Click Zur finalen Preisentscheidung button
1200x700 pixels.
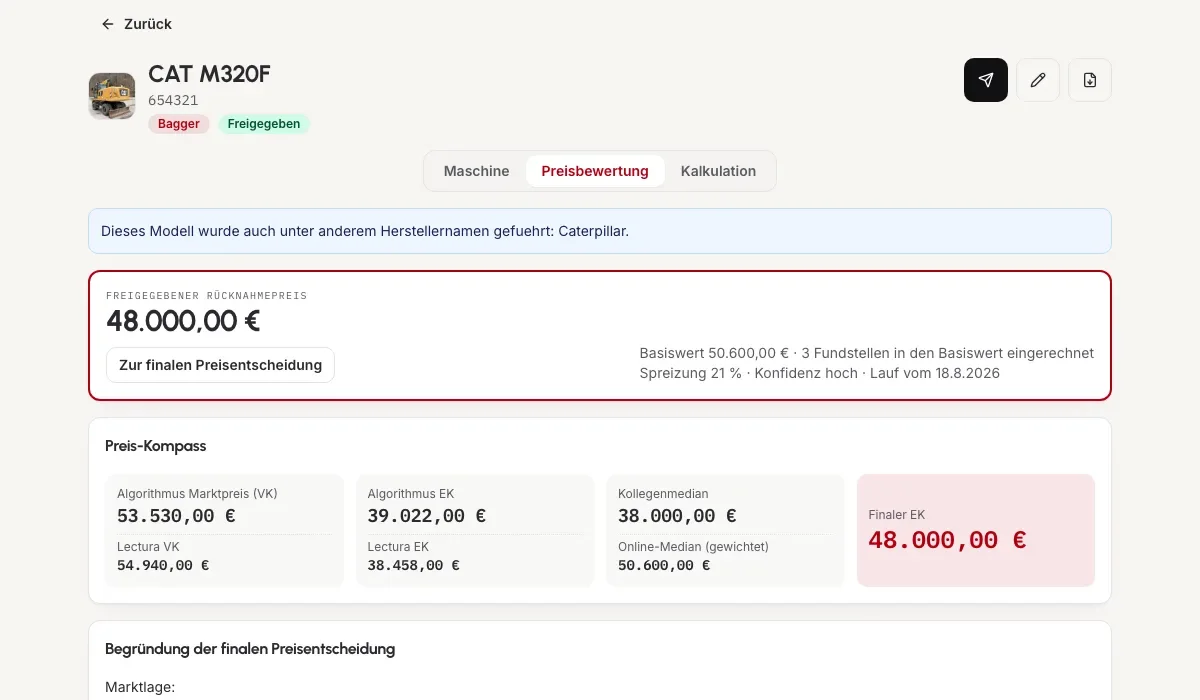pos(220,365)
